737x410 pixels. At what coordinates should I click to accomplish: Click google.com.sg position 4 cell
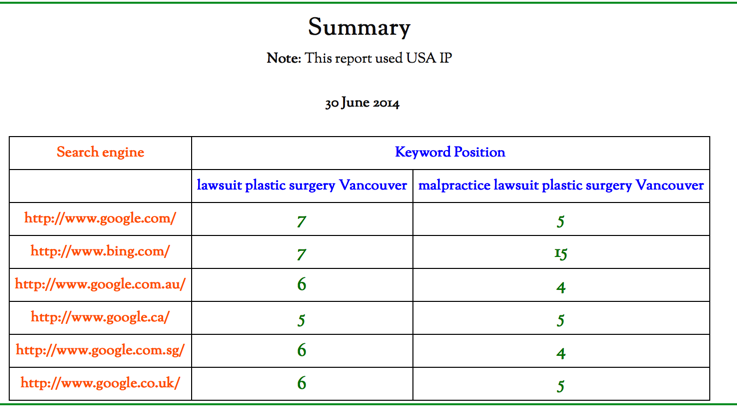(561, 353)
